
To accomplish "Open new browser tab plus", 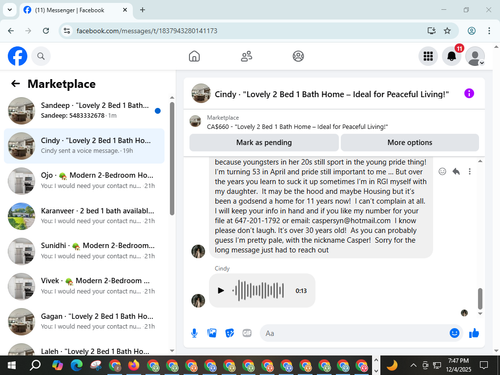I will pyautogui.click(x=142, y=10).
